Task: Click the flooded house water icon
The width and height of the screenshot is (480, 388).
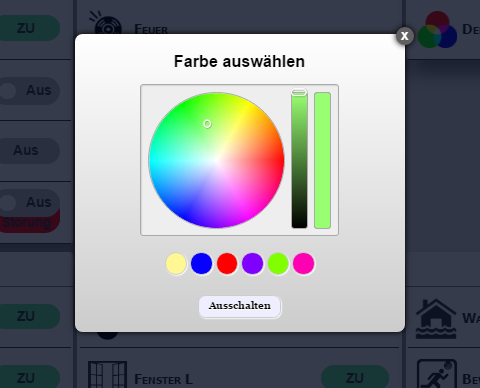Action: click(x=436, y=319)
